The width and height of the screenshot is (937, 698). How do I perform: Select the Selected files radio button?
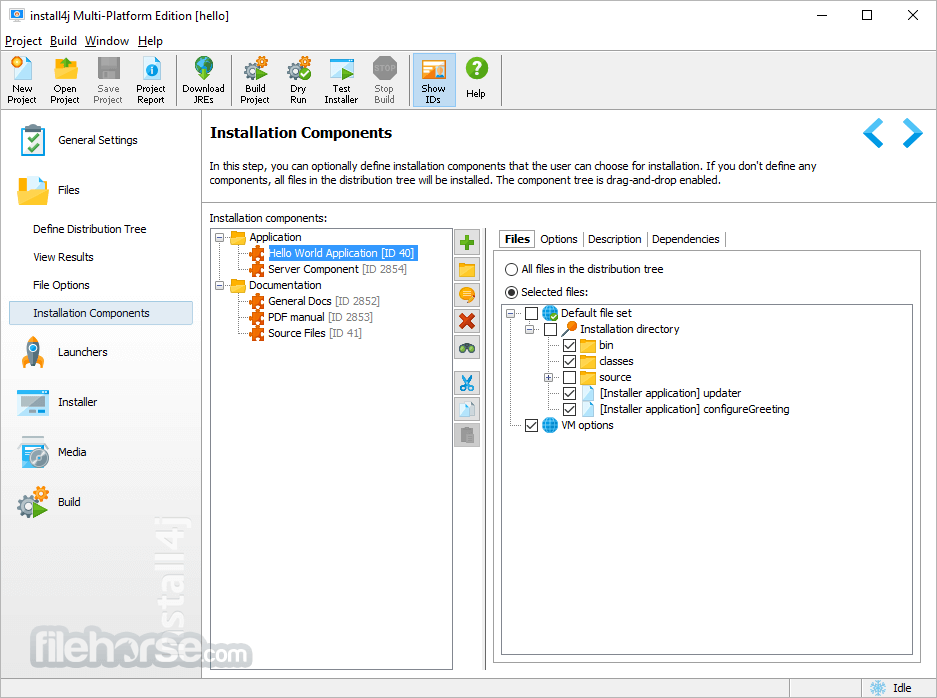(x=512, y=292)
